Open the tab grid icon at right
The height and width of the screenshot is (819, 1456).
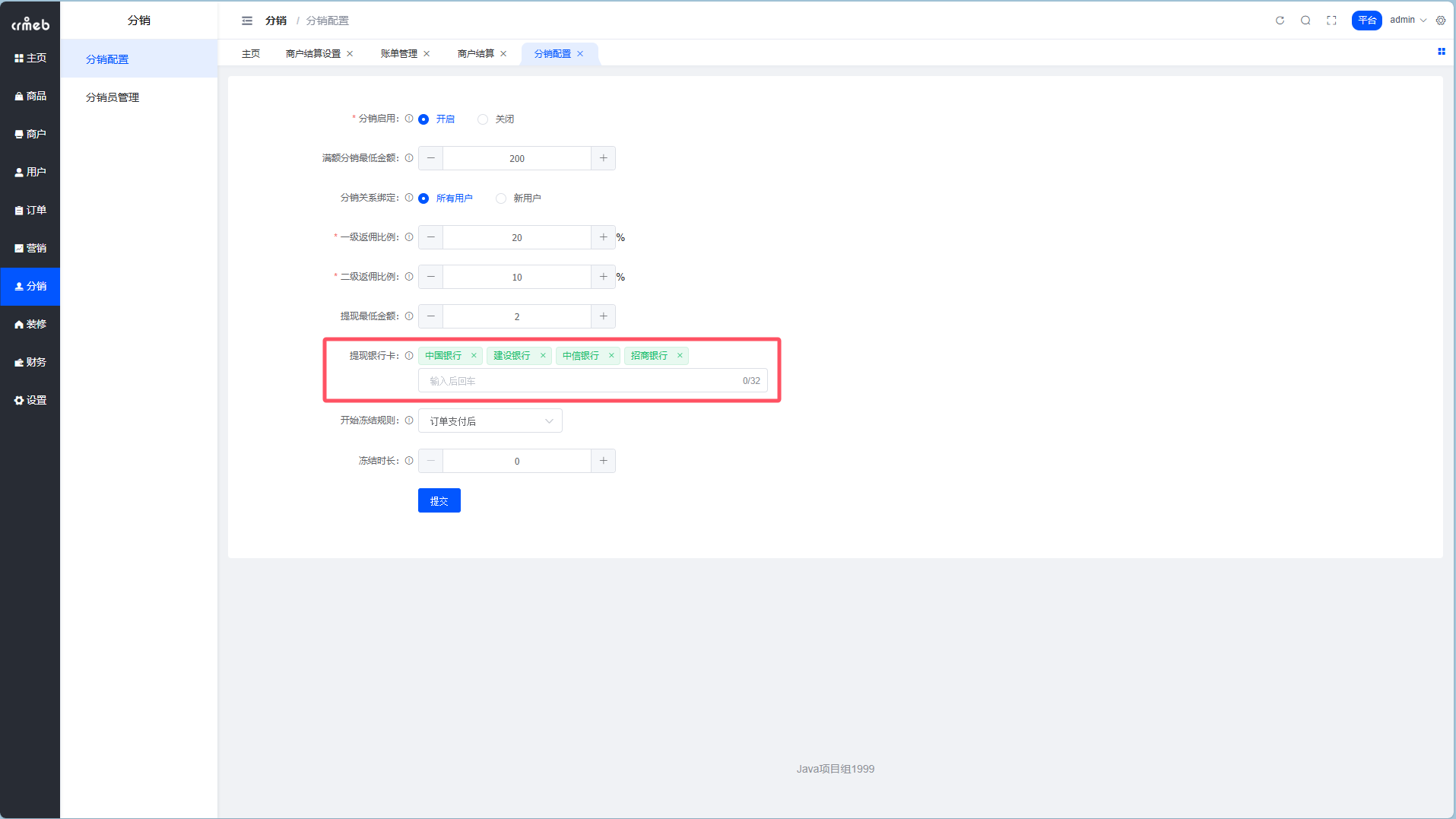pyautogui.click(x=1441, y=52)
